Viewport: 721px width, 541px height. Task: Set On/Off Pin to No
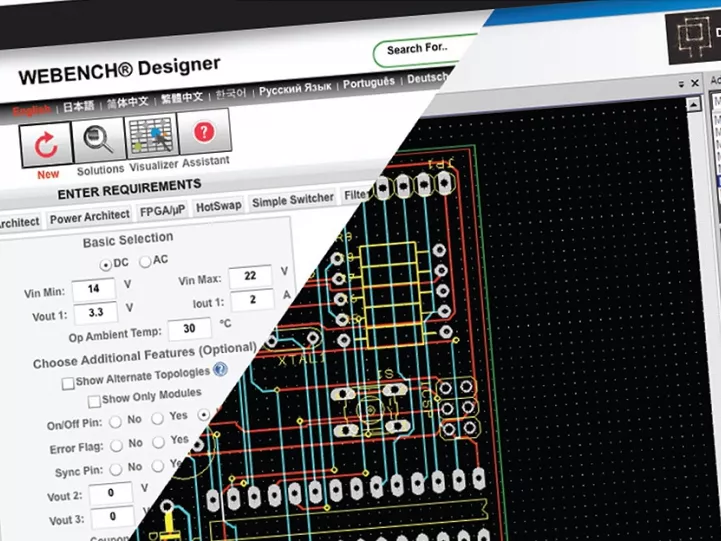point(115,422)
